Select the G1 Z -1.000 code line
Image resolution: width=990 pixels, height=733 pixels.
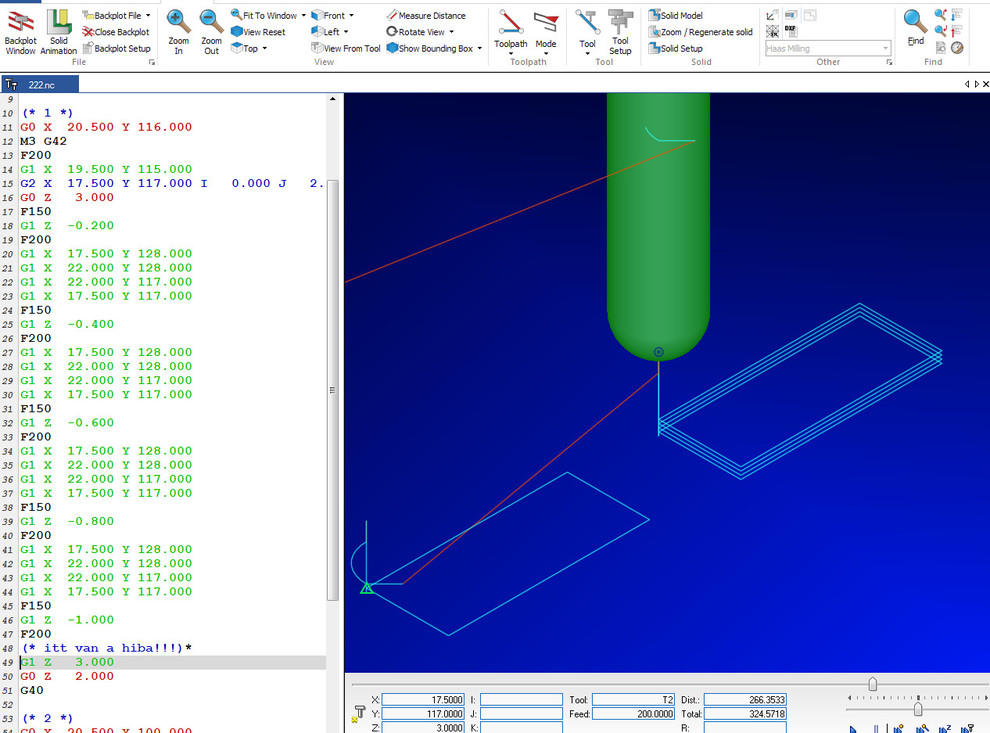tap(67, 620)
